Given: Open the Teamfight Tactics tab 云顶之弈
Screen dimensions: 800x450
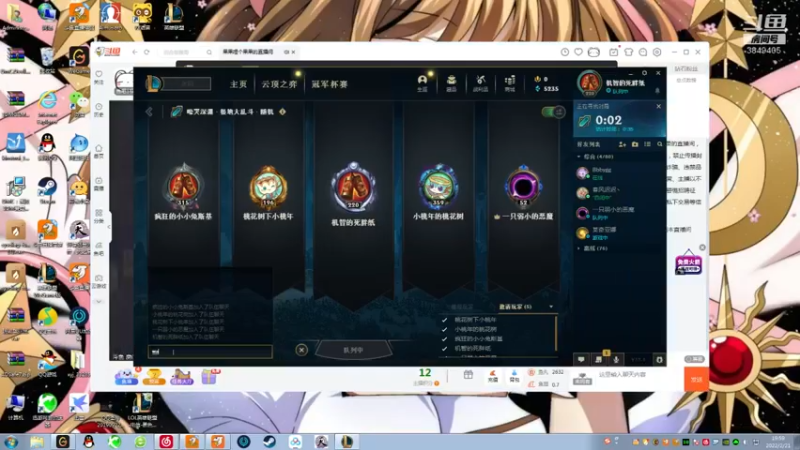Looking at the screenshot, I should coord(279,84).
